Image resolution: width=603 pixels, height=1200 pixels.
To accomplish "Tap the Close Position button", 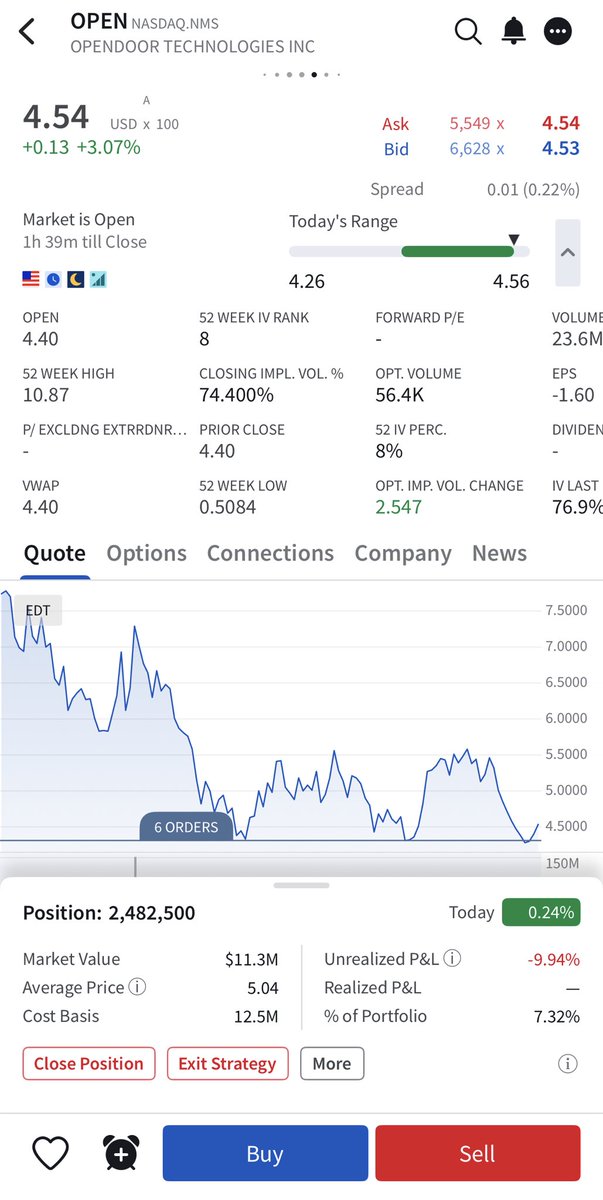I will pos(89,1063).
